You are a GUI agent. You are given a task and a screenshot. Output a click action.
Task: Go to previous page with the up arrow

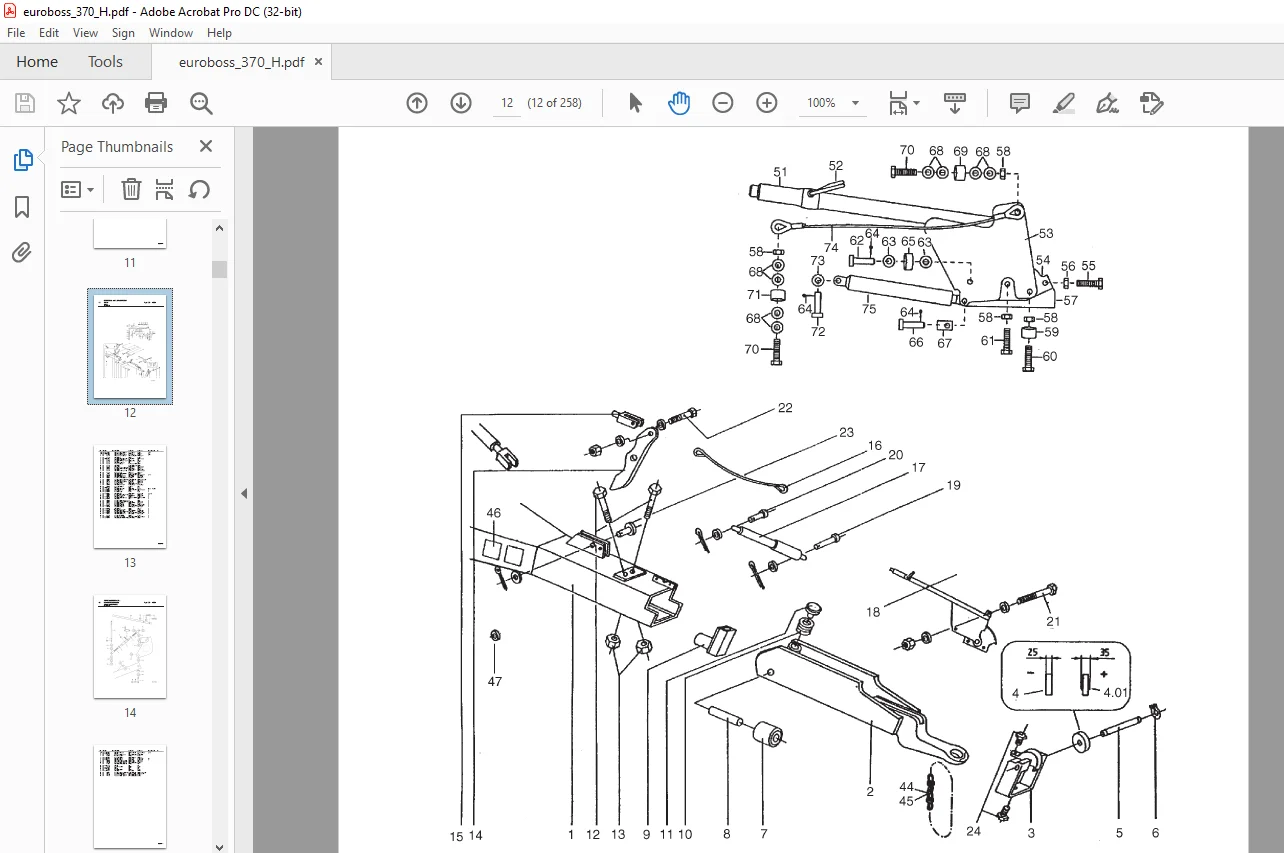pyautogui.click(x=417, y=103)
